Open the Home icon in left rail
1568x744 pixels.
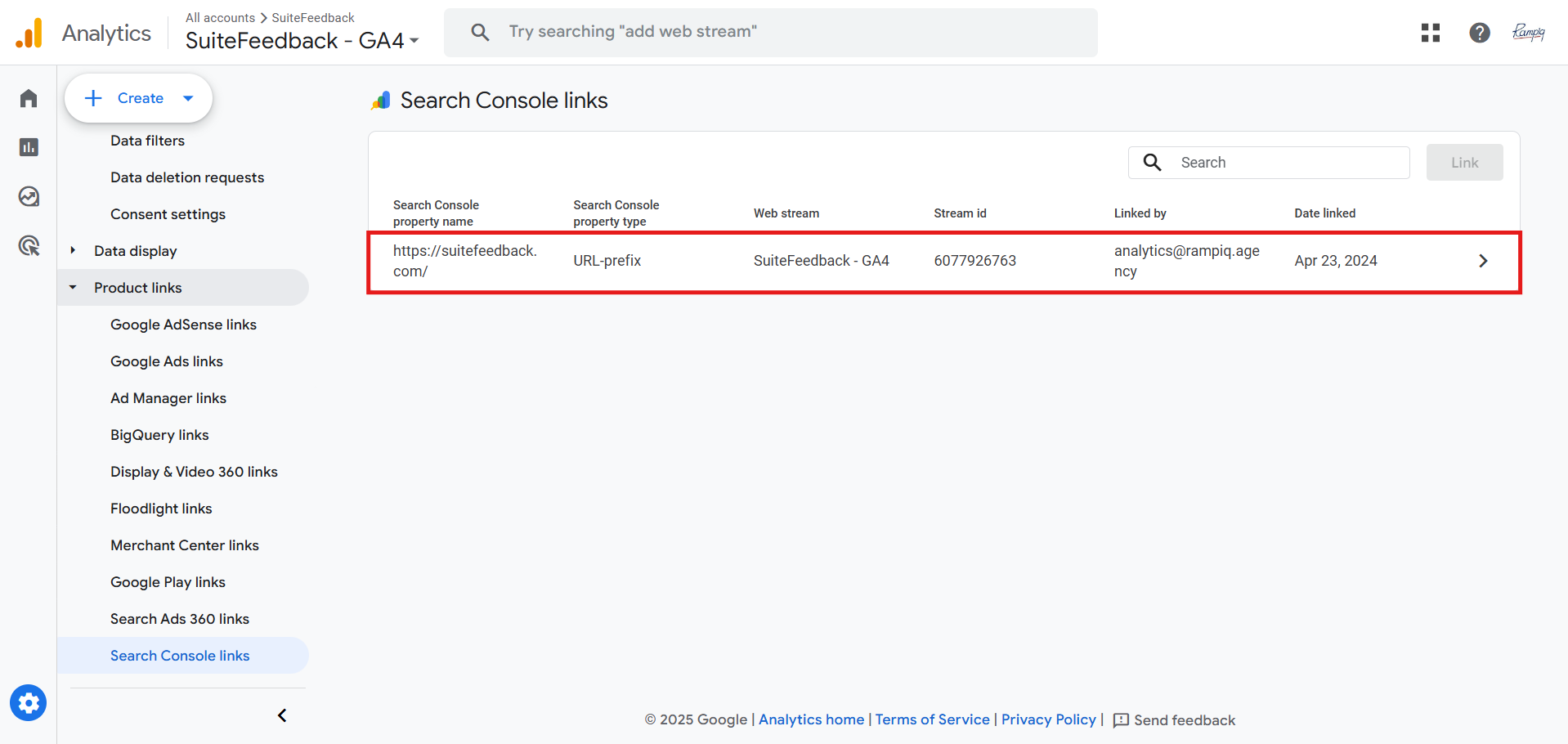pyautogui.click(x=29, y=99)
